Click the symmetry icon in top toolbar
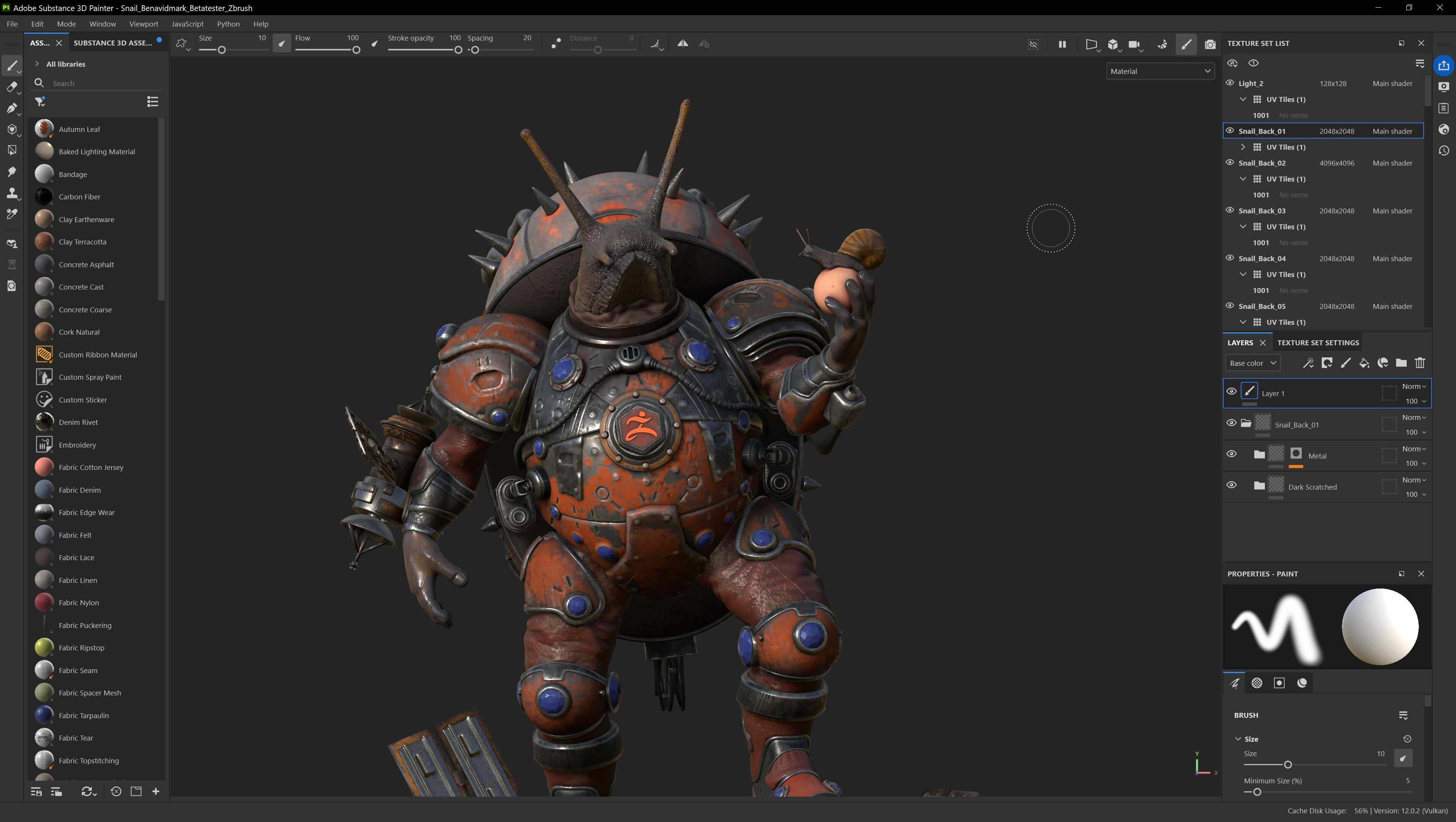Image resolution: width=1456 pixels, height=822 pixels. point(683,44)
